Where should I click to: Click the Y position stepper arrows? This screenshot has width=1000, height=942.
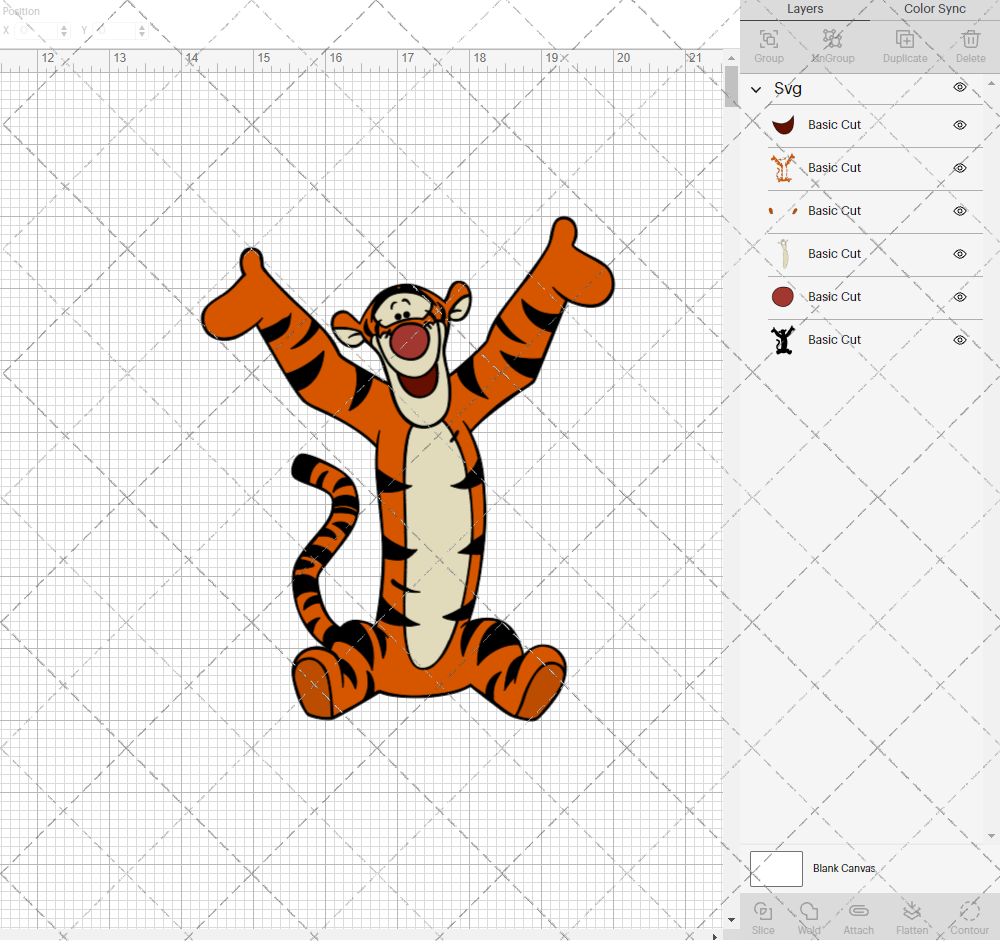pyautogui.click(x=141, y=31)
